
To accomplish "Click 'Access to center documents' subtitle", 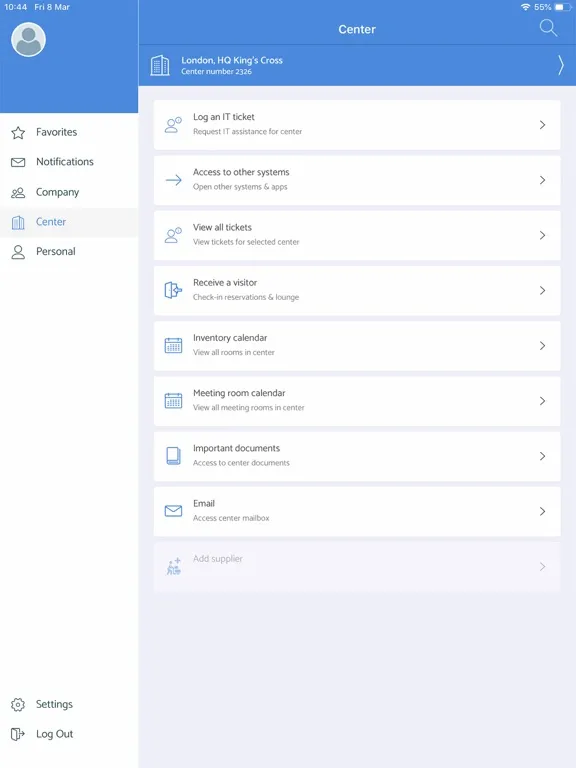I will [x=241, y=463].
